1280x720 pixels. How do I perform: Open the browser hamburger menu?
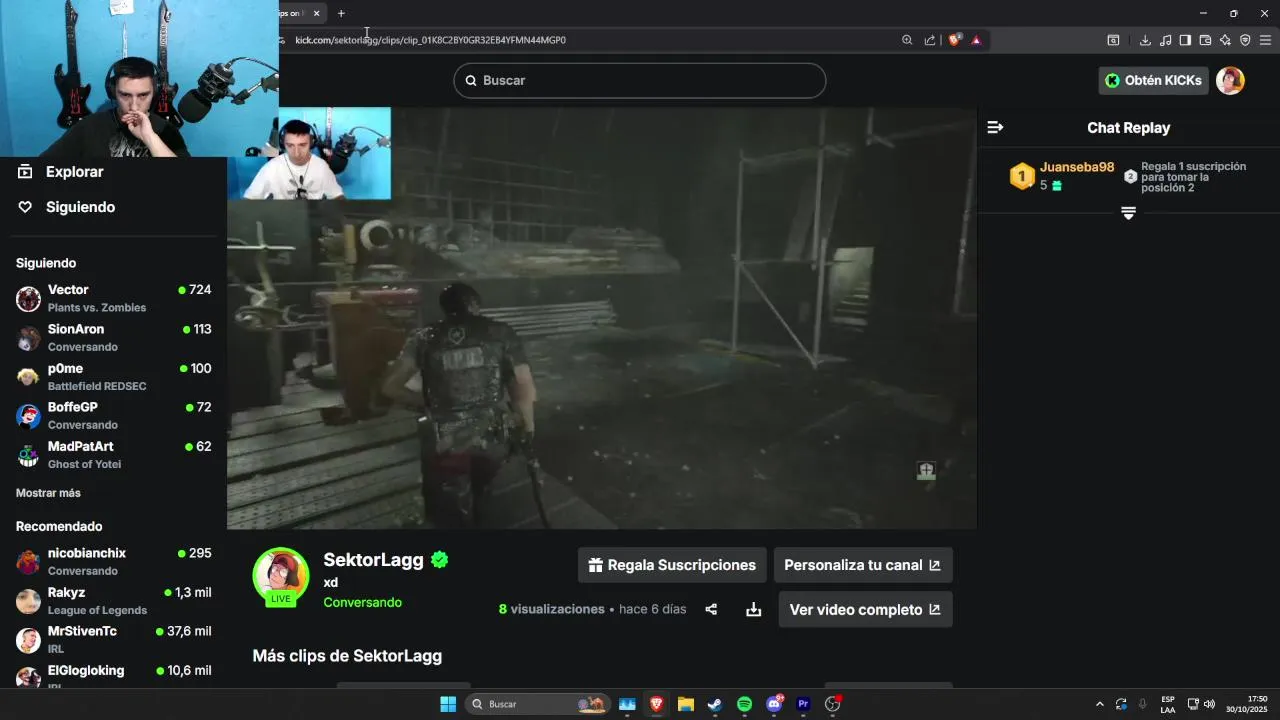1265,40
